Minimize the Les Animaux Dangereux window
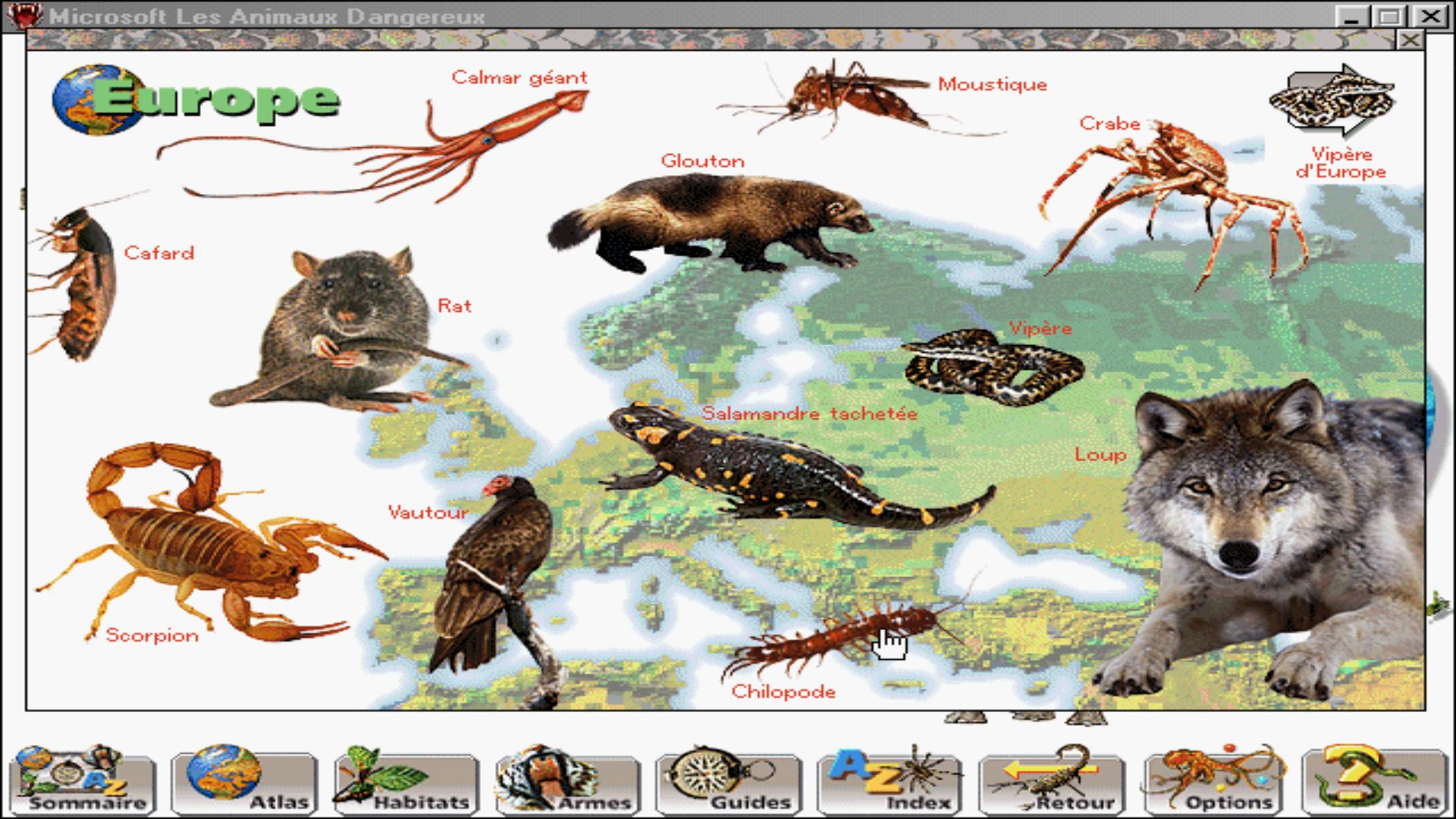 [1351, 16]
